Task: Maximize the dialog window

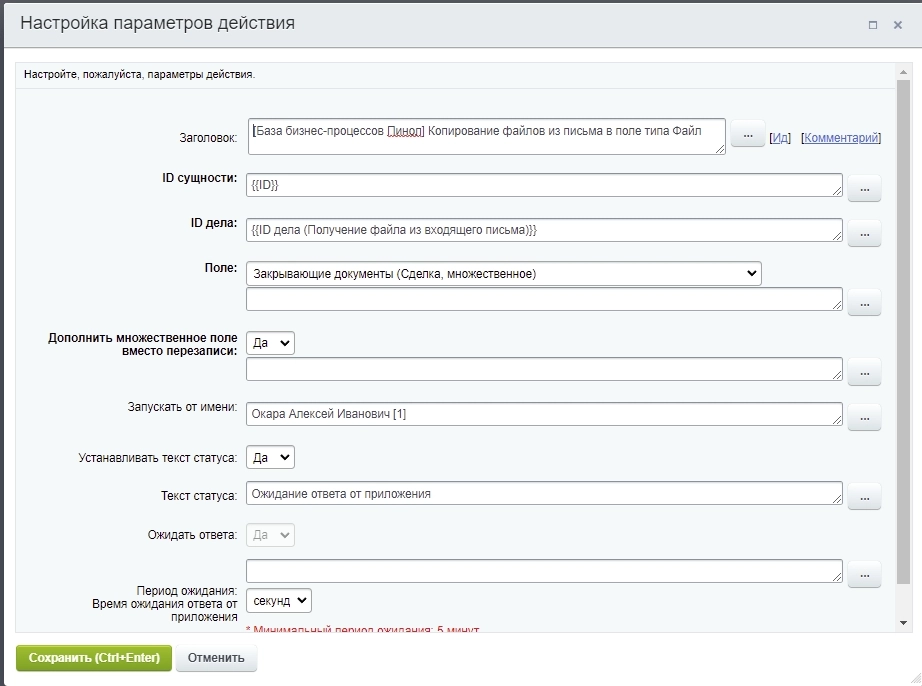Action: click(x=873, y=25)
